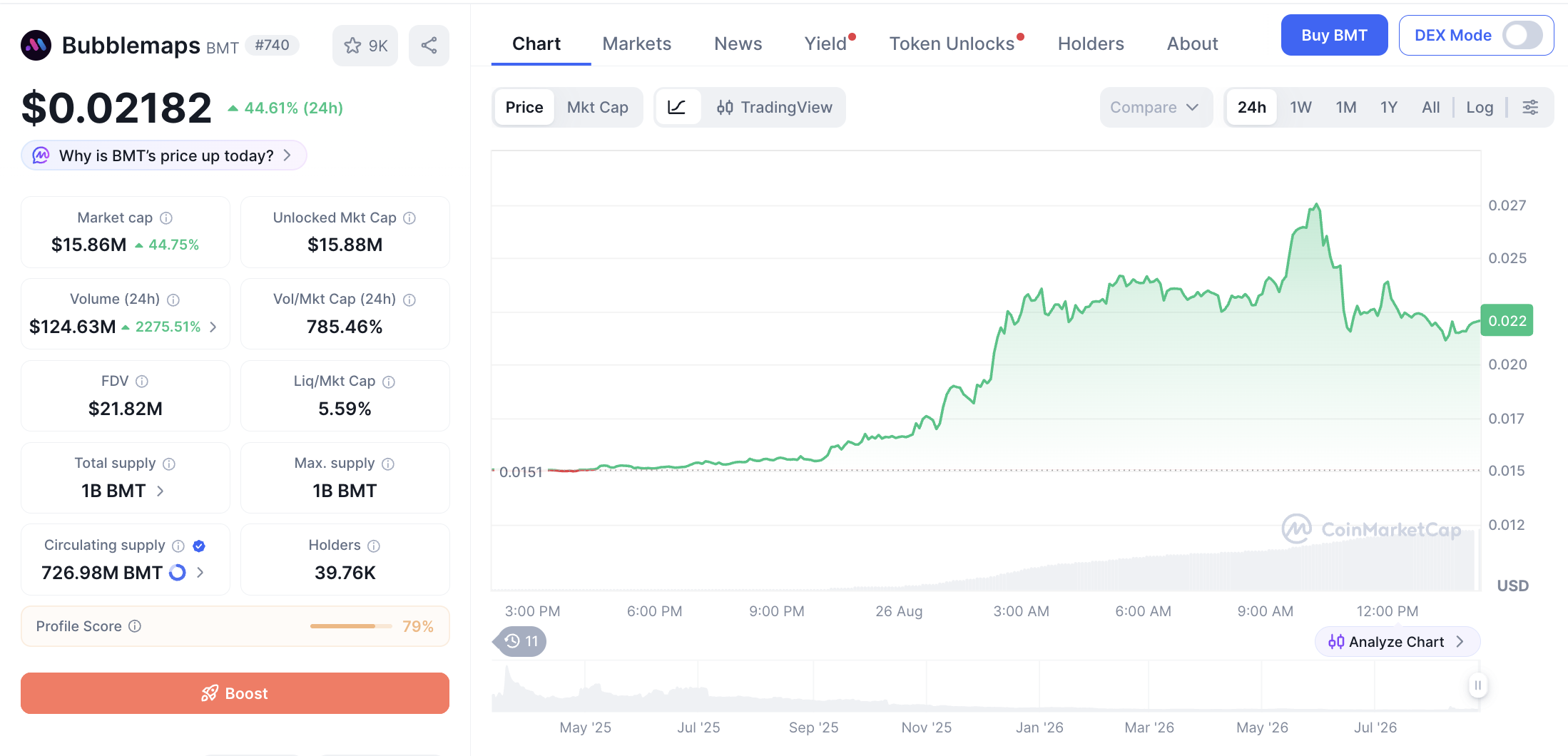Image resolution: width=1568 pixels, height=756 pixels.
Task: Switch to line chart view icon
Action: (676, 108)
